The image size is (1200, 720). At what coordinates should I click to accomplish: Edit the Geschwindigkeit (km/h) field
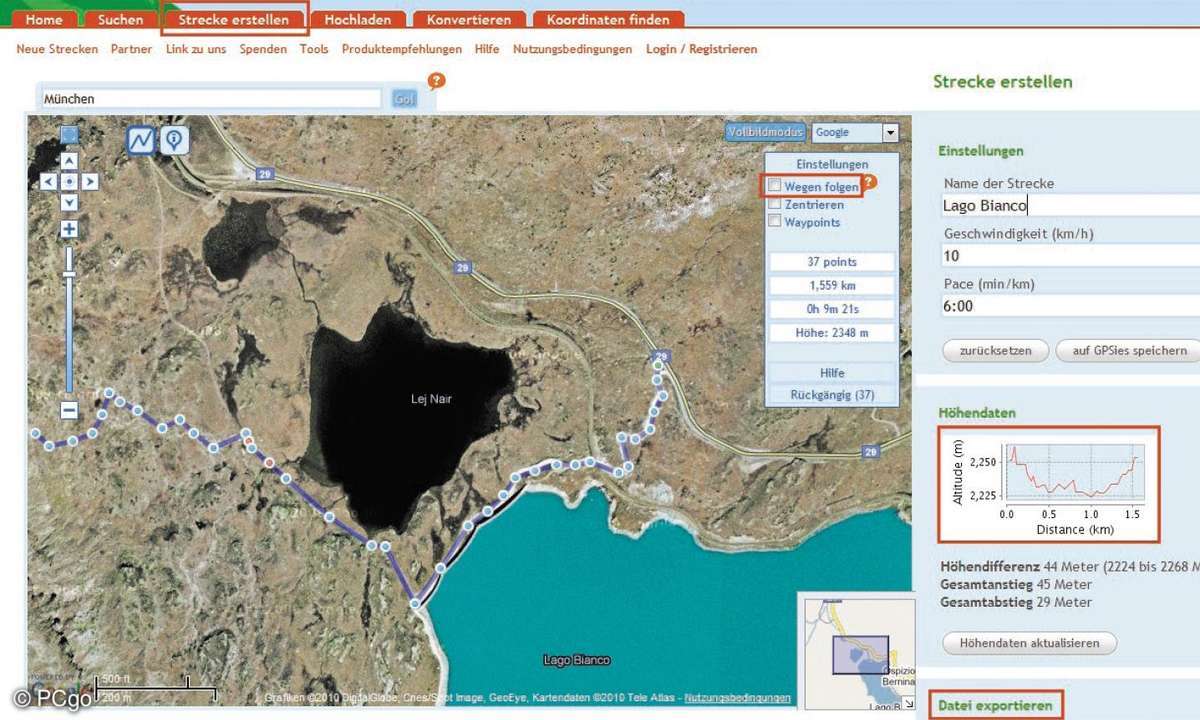coord(1071,255)
